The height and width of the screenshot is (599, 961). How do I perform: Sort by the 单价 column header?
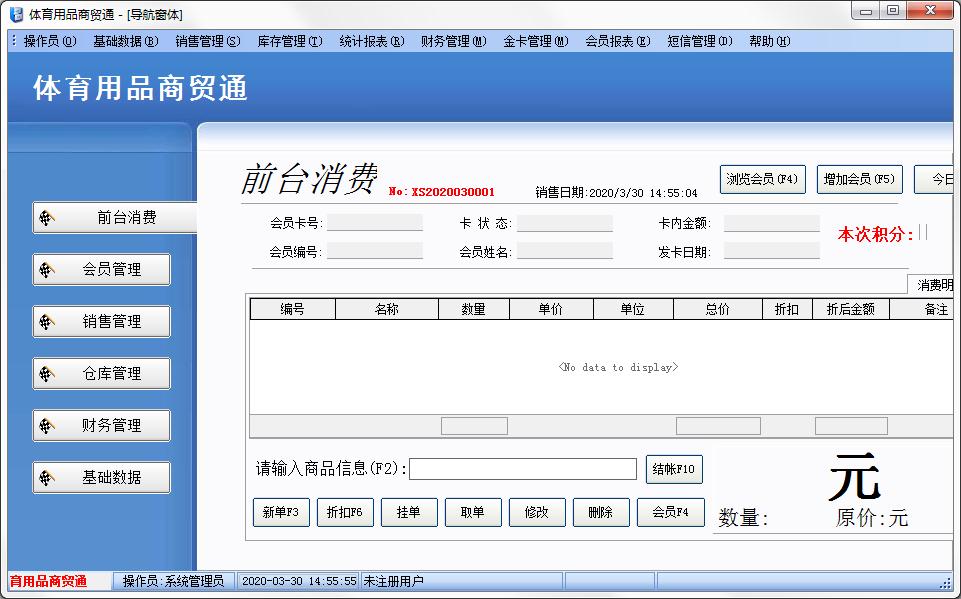(551, 310)
